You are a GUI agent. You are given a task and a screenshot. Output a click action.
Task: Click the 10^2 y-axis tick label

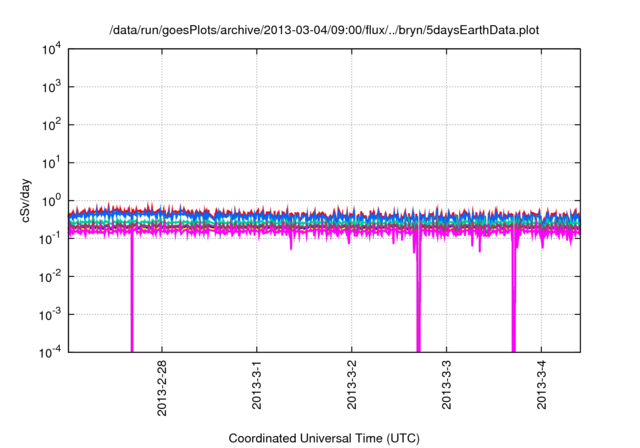[52, 125]
